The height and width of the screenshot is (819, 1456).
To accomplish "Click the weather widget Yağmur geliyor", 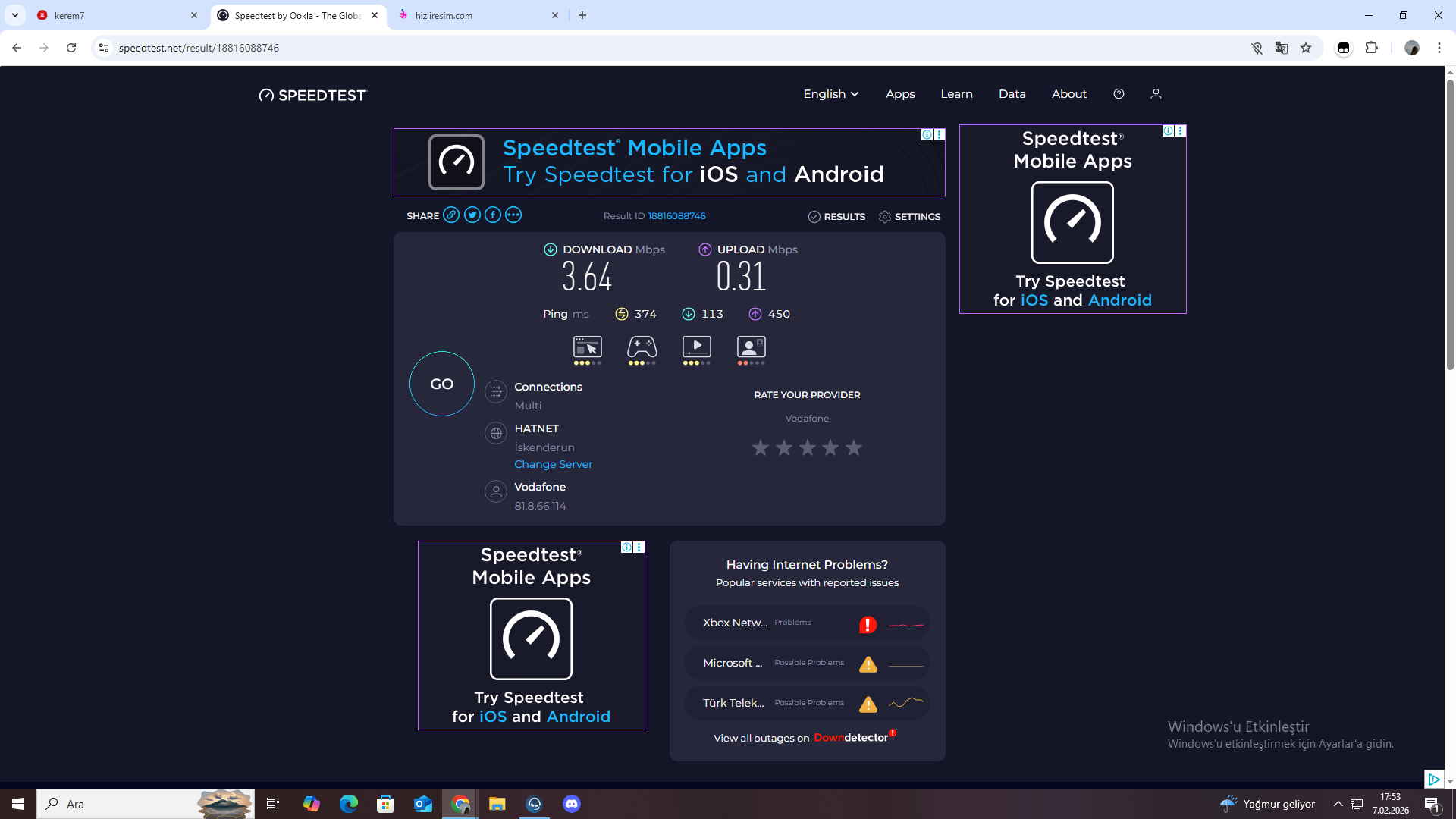I will (1266, 804).
